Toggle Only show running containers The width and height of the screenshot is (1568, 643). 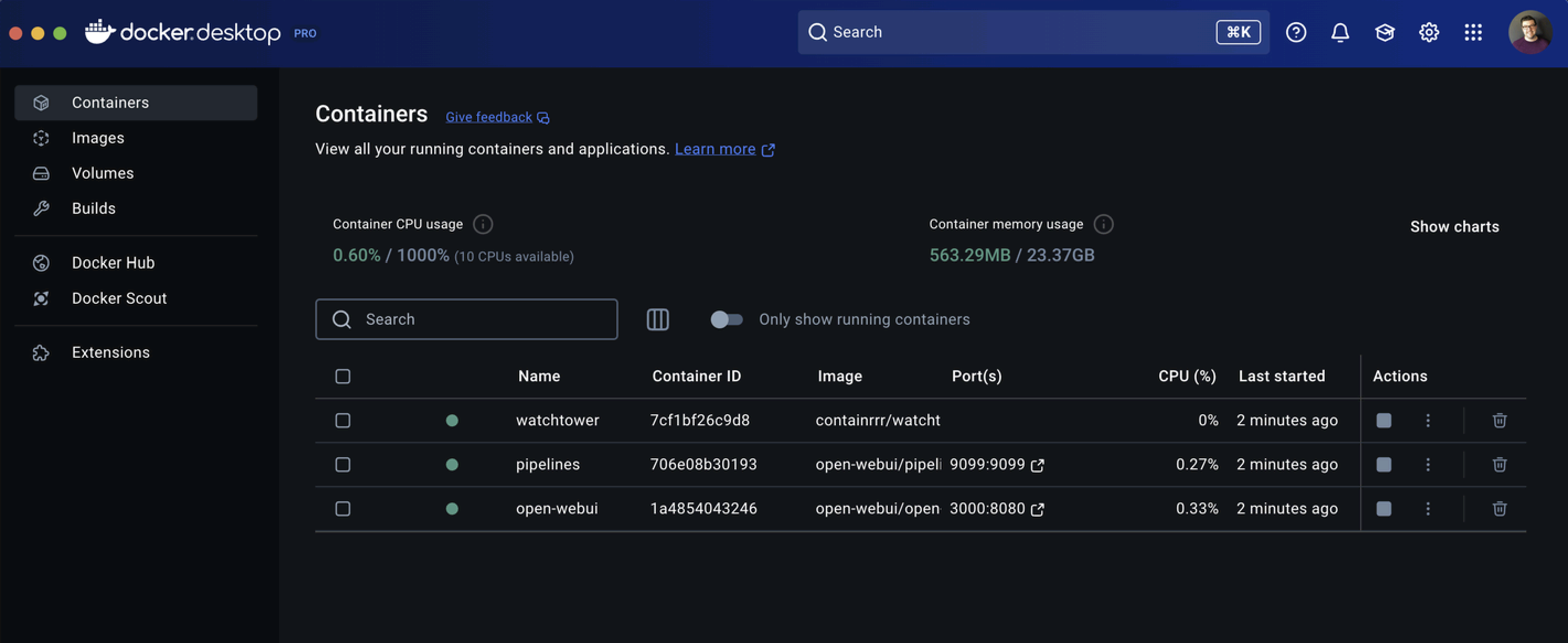point(726,319)
